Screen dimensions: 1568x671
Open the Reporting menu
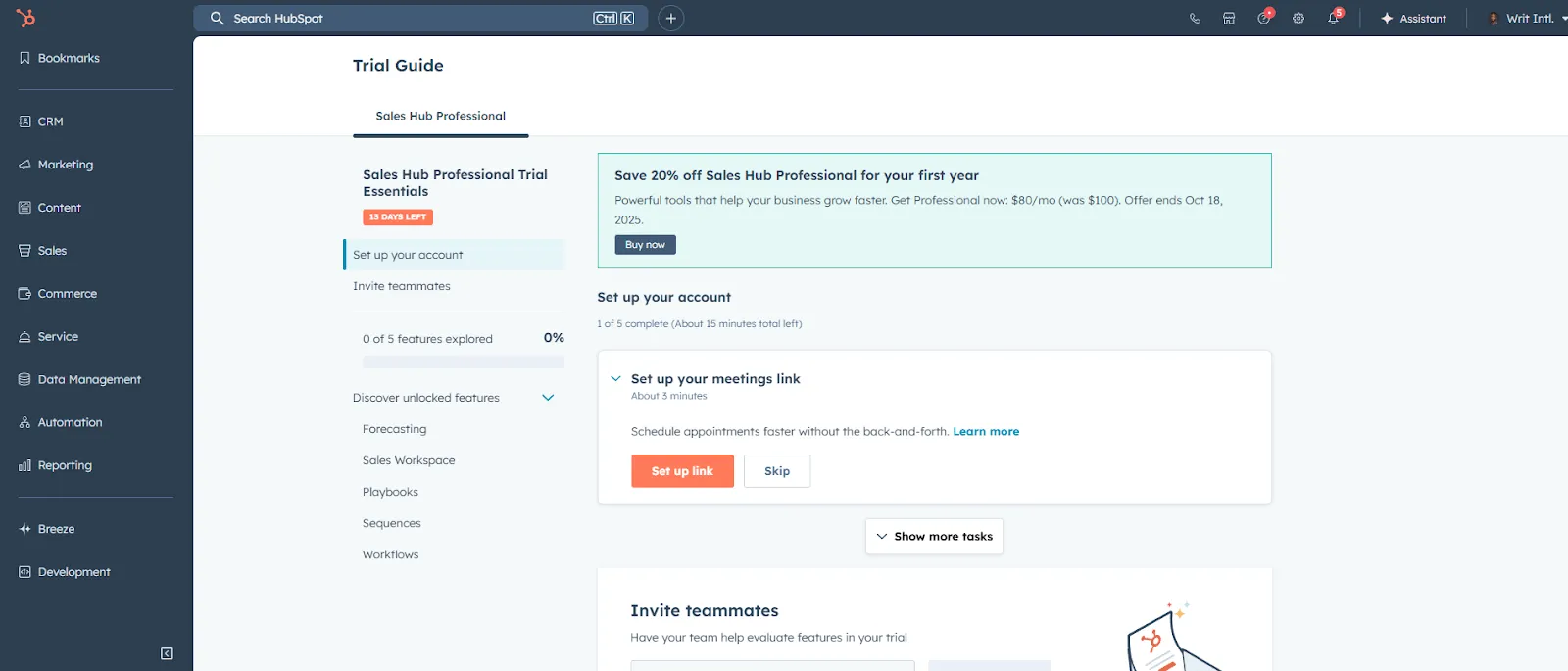tap(55, 466)
